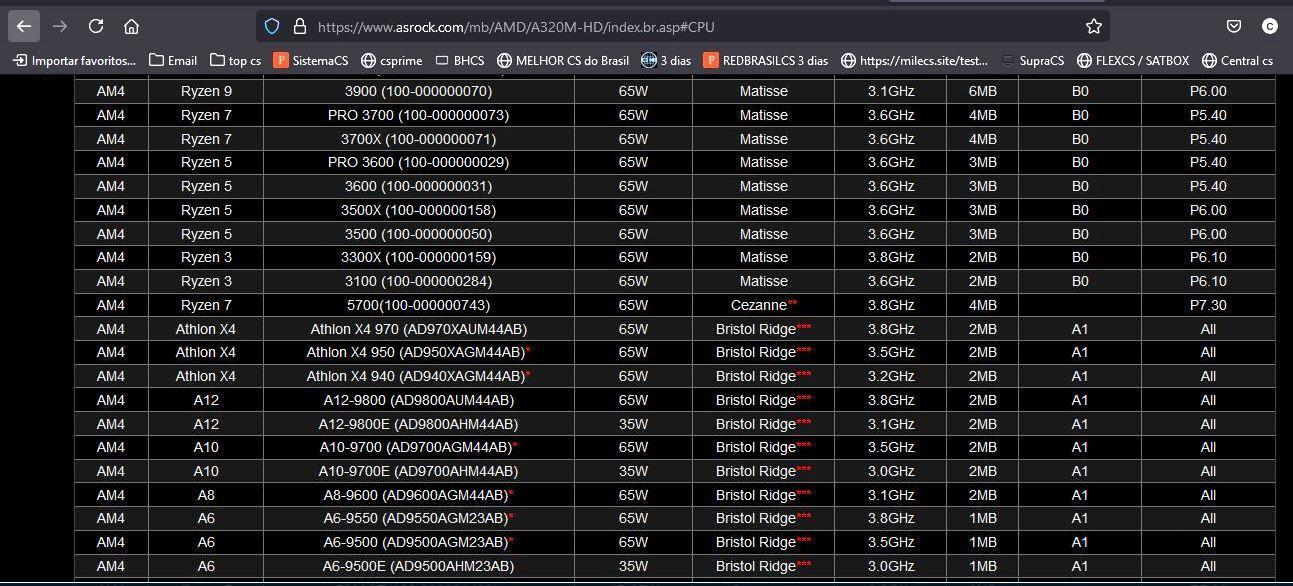1293x586 pixels.
Task: Open the milecs.site bookmark
Action: pyautogui.click(x=915, y=60)
